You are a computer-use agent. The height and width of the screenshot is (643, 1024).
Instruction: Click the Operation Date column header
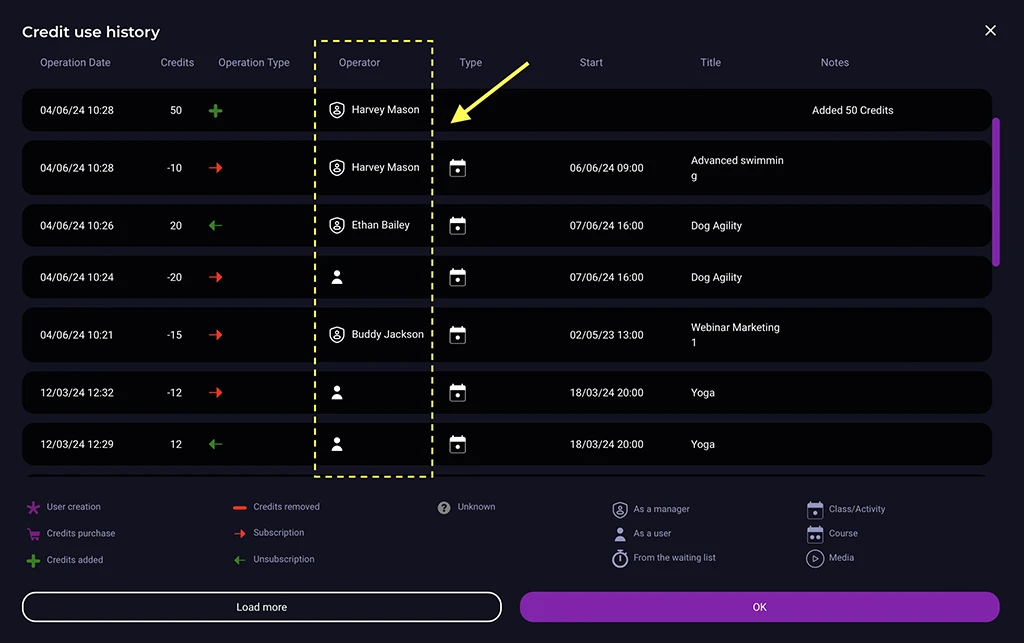(x=75, y=63)
